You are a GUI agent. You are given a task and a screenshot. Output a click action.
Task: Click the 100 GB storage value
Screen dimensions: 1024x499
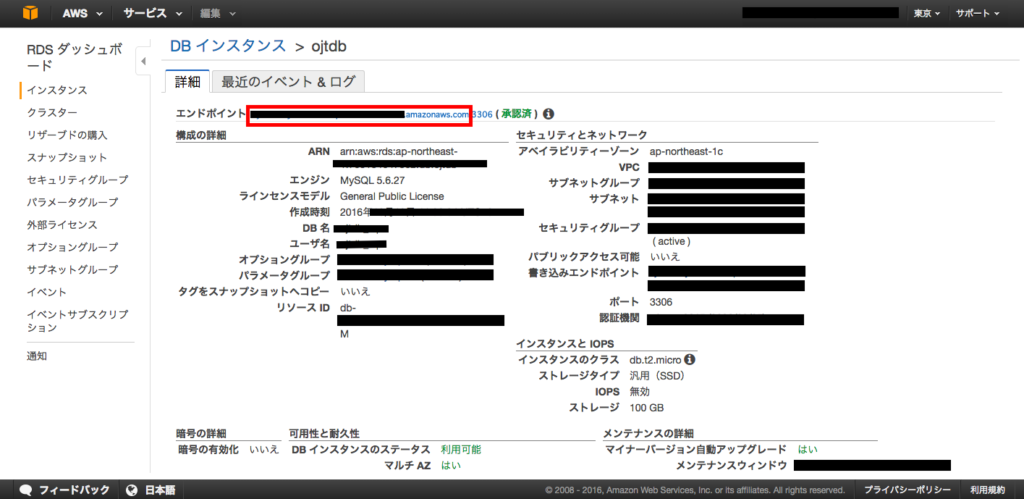pos(647,408)
